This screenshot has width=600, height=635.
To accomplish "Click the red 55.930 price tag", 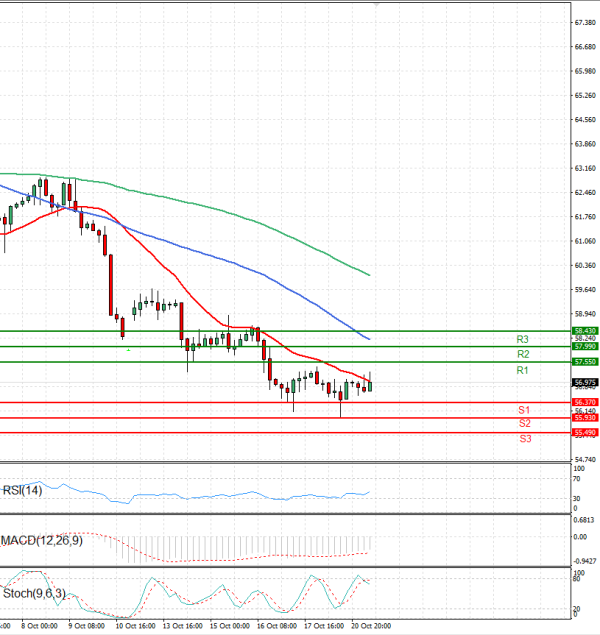I will [x=584, y=417].
